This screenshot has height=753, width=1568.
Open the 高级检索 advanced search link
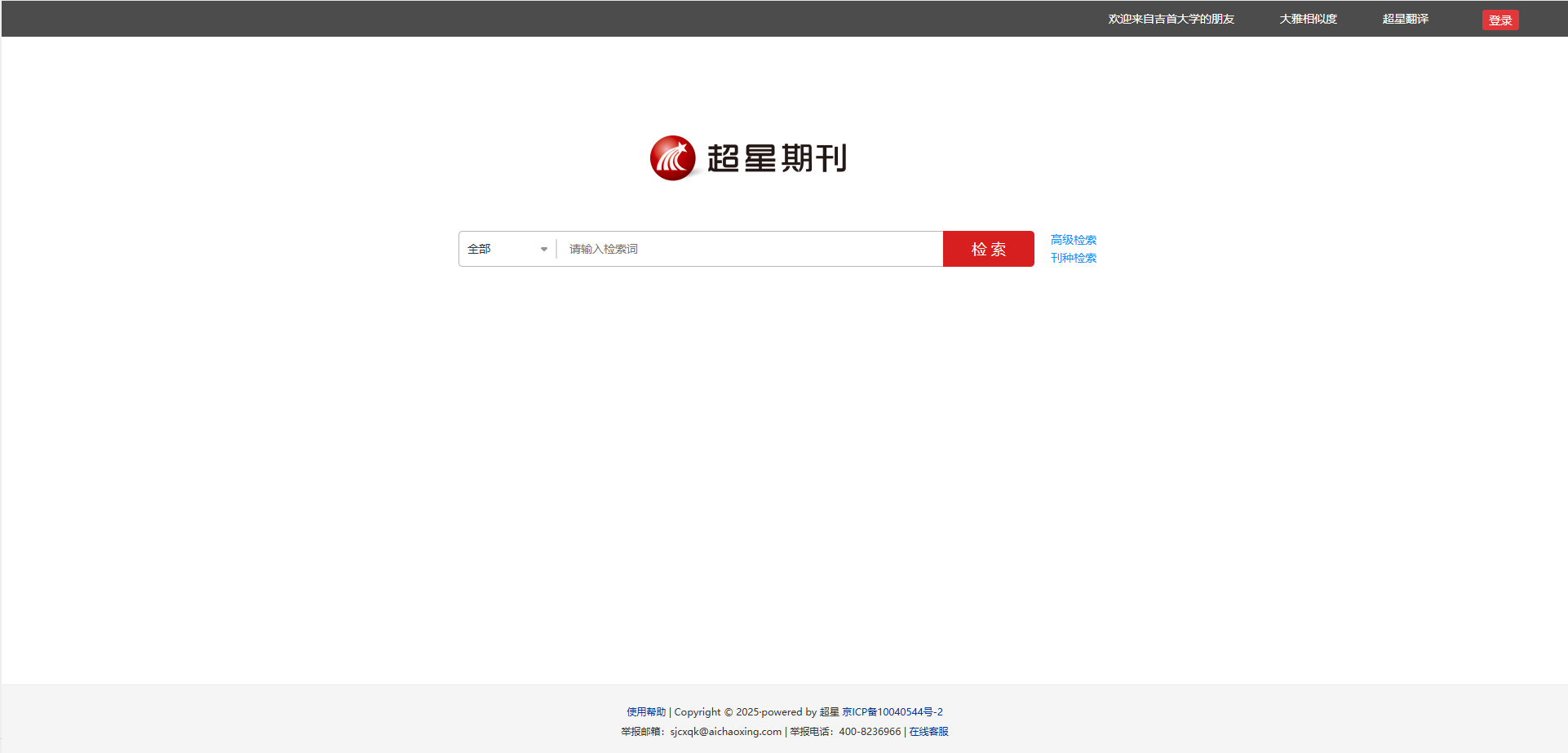[x=1073, y=240]
